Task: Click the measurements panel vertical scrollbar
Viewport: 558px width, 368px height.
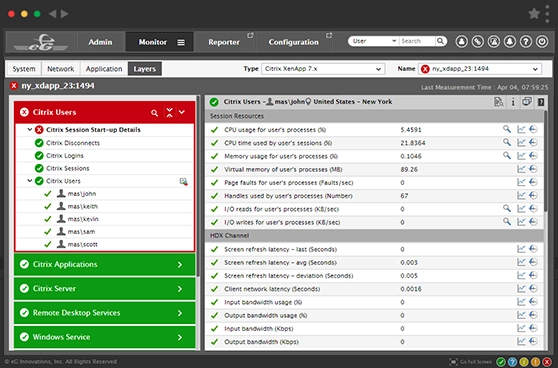Action: pos(546,161)
